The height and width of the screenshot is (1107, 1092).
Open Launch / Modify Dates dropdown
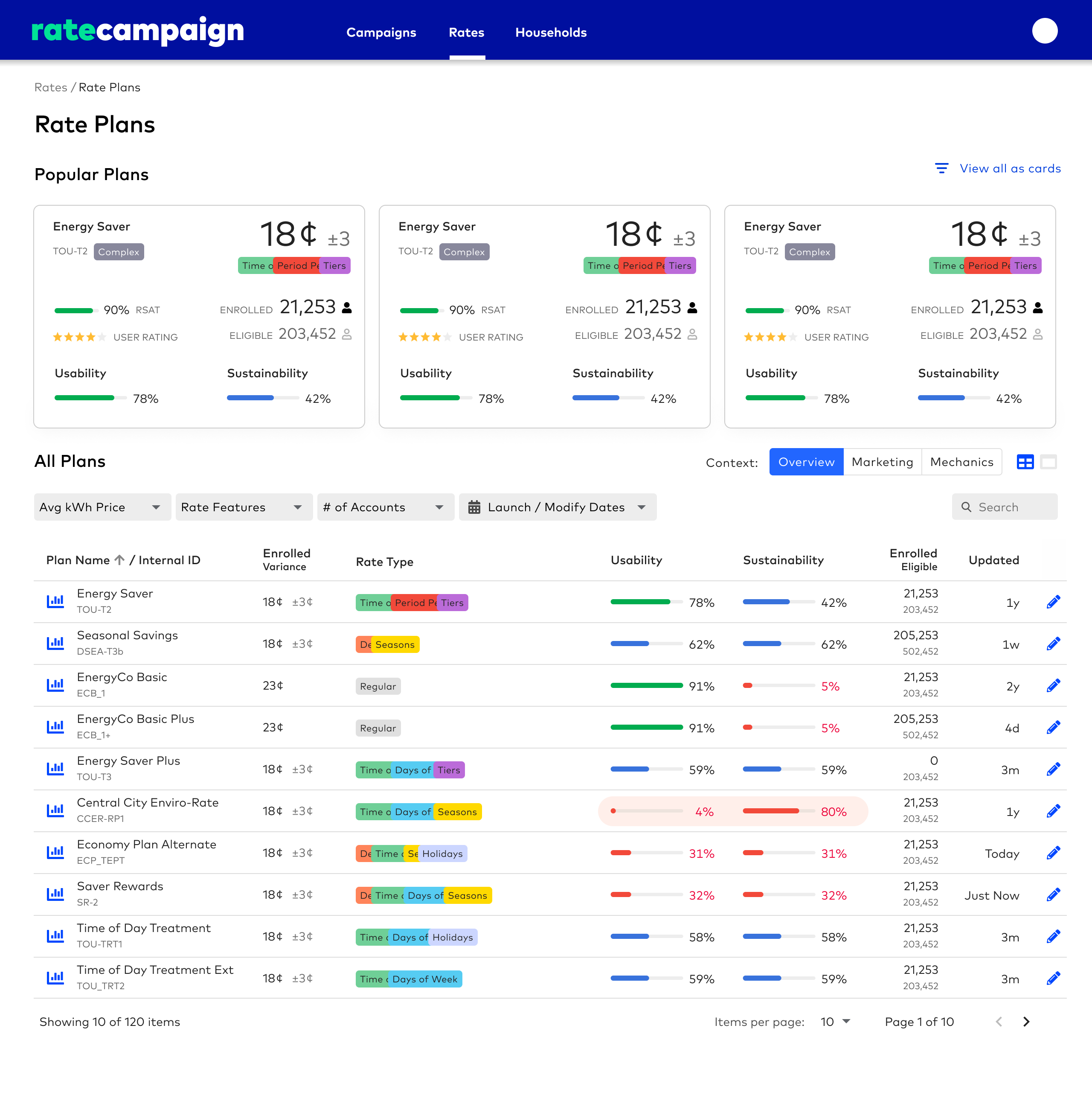pos(557,507)
